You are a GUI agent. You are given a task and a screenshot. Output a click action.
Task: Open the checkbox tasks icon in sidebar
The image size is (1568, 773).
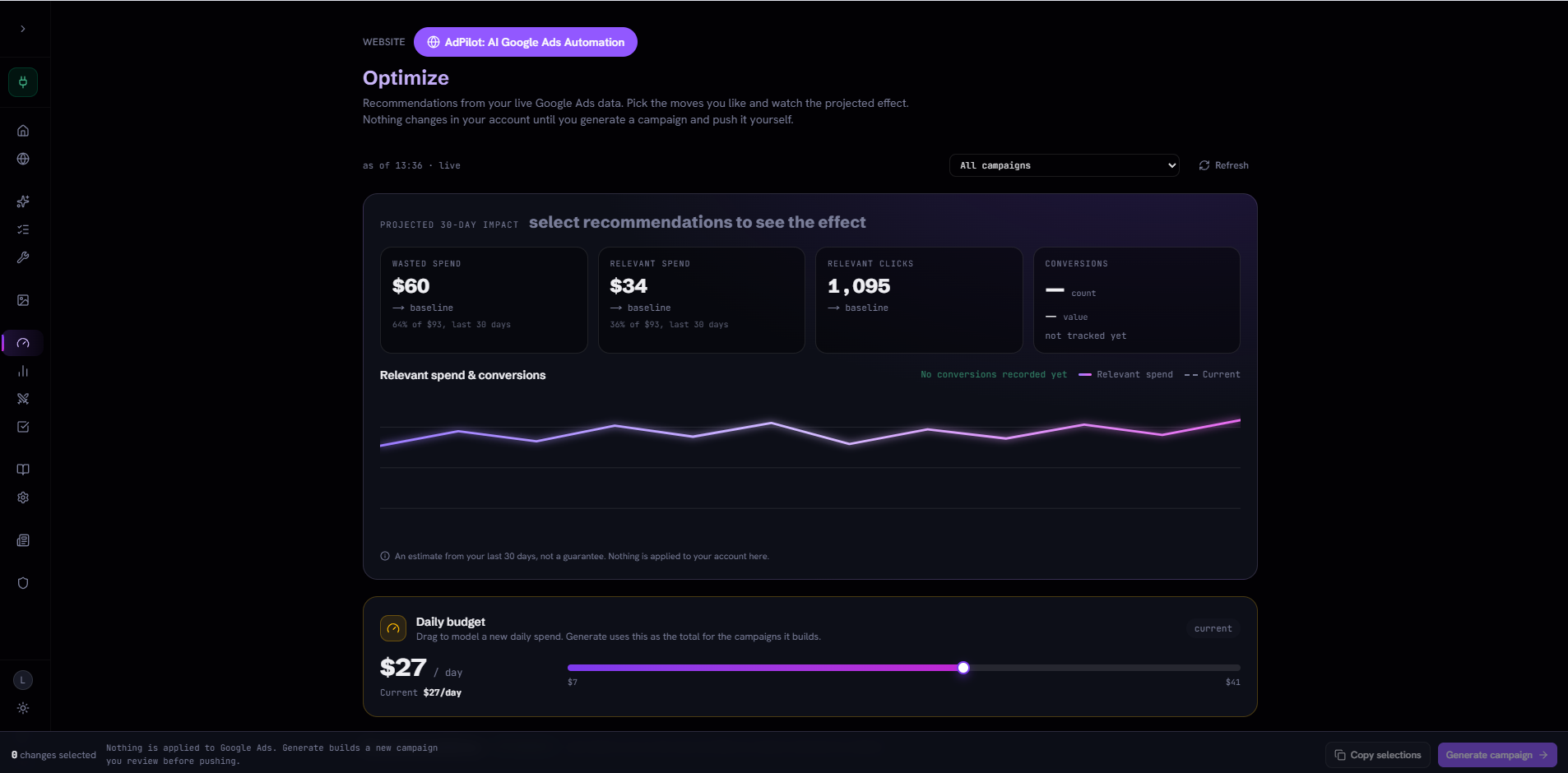click(x=23, y=427)
